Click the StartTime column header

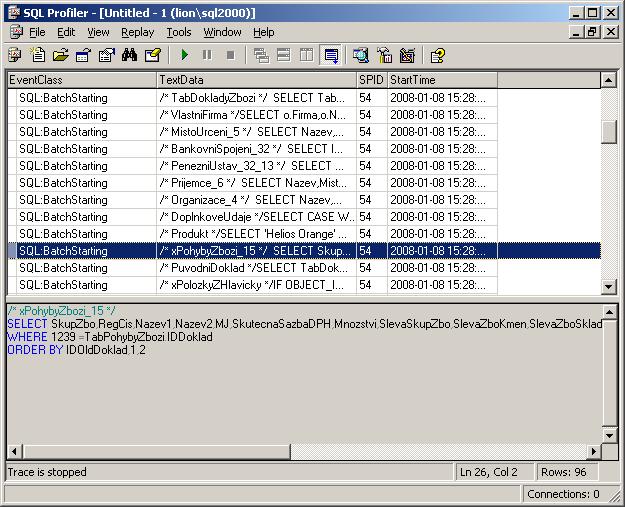441,79
